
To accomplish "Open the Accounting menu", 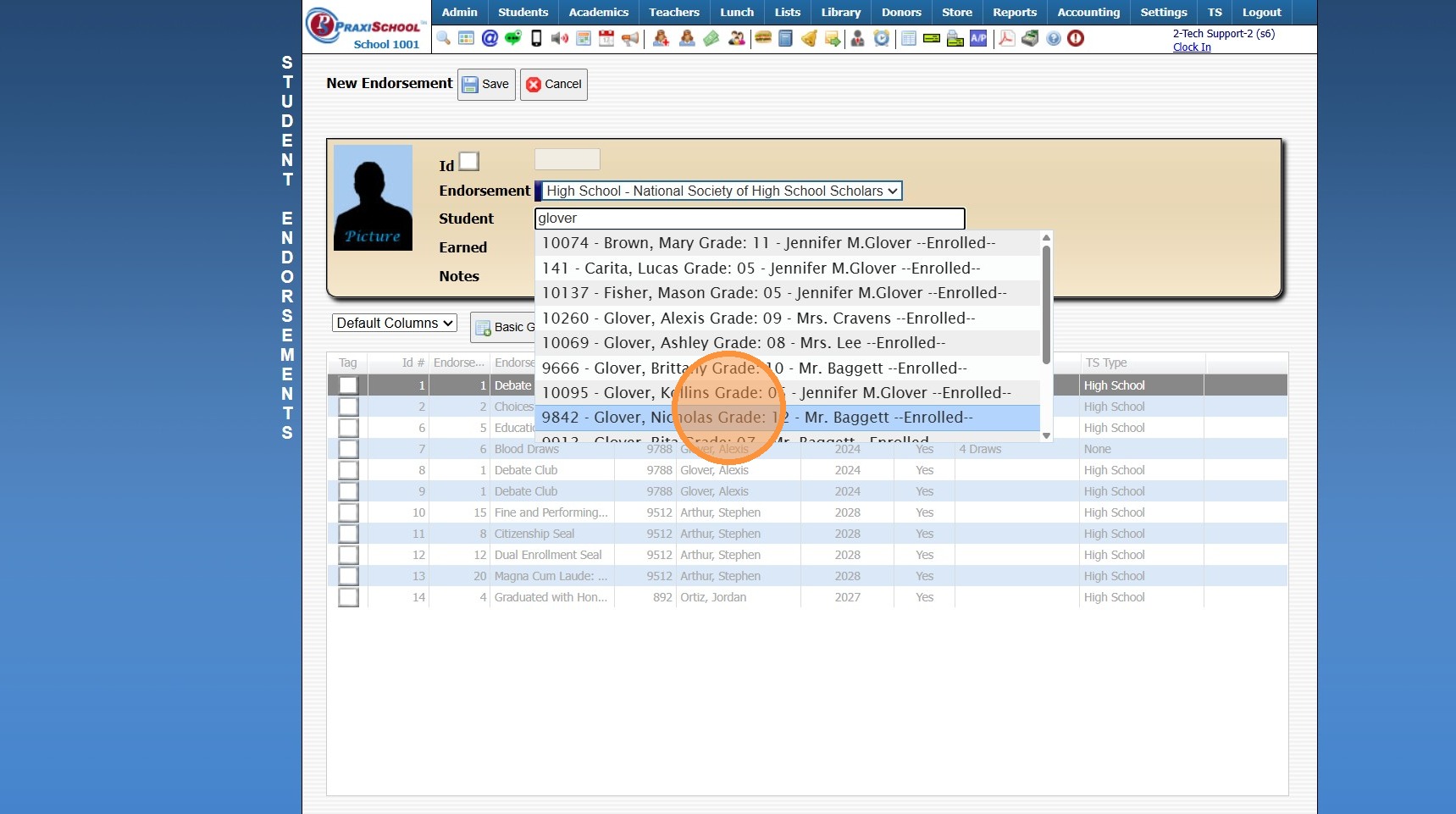I will click(x=1089, y=12).
